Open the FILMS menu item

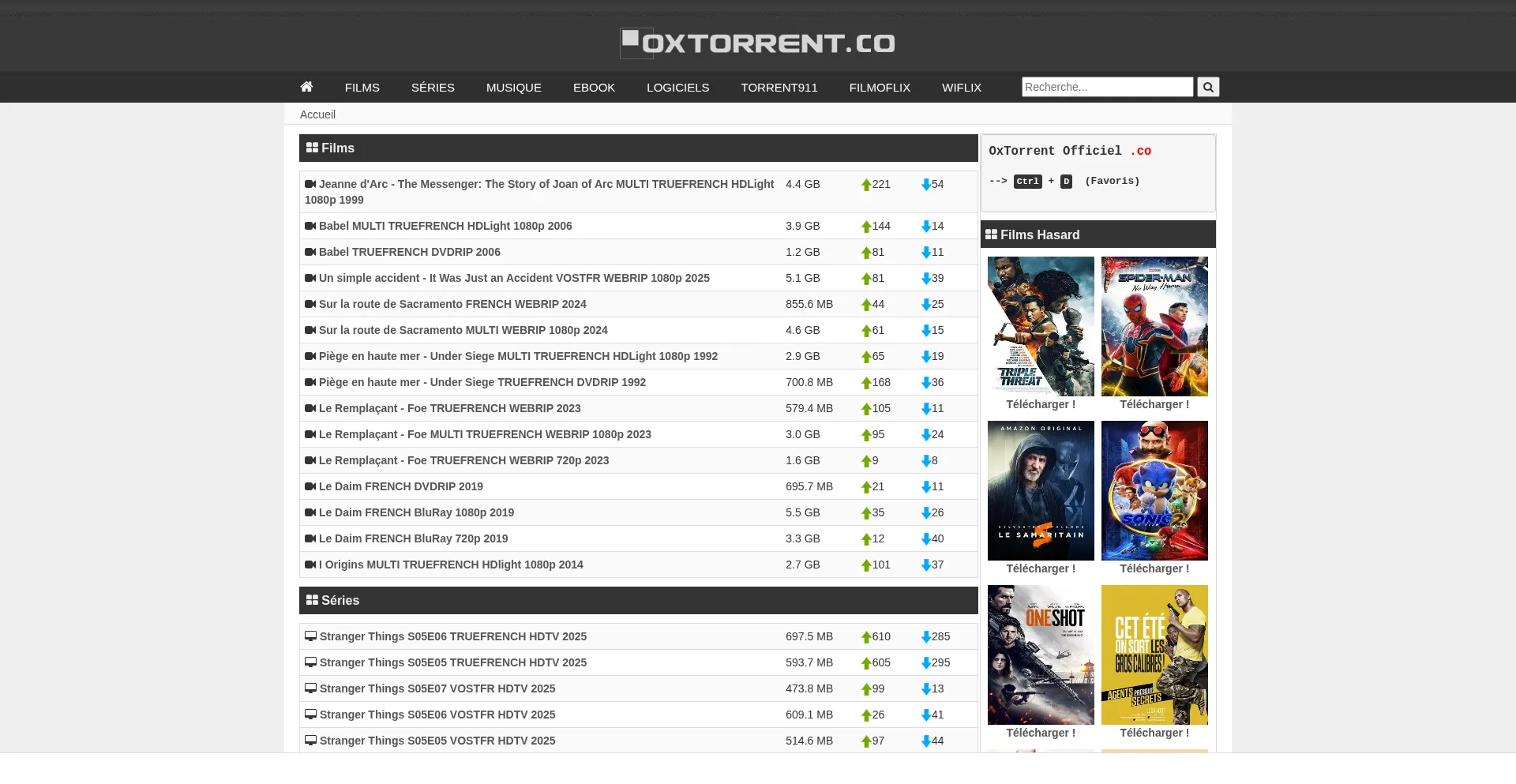point(362,87)
